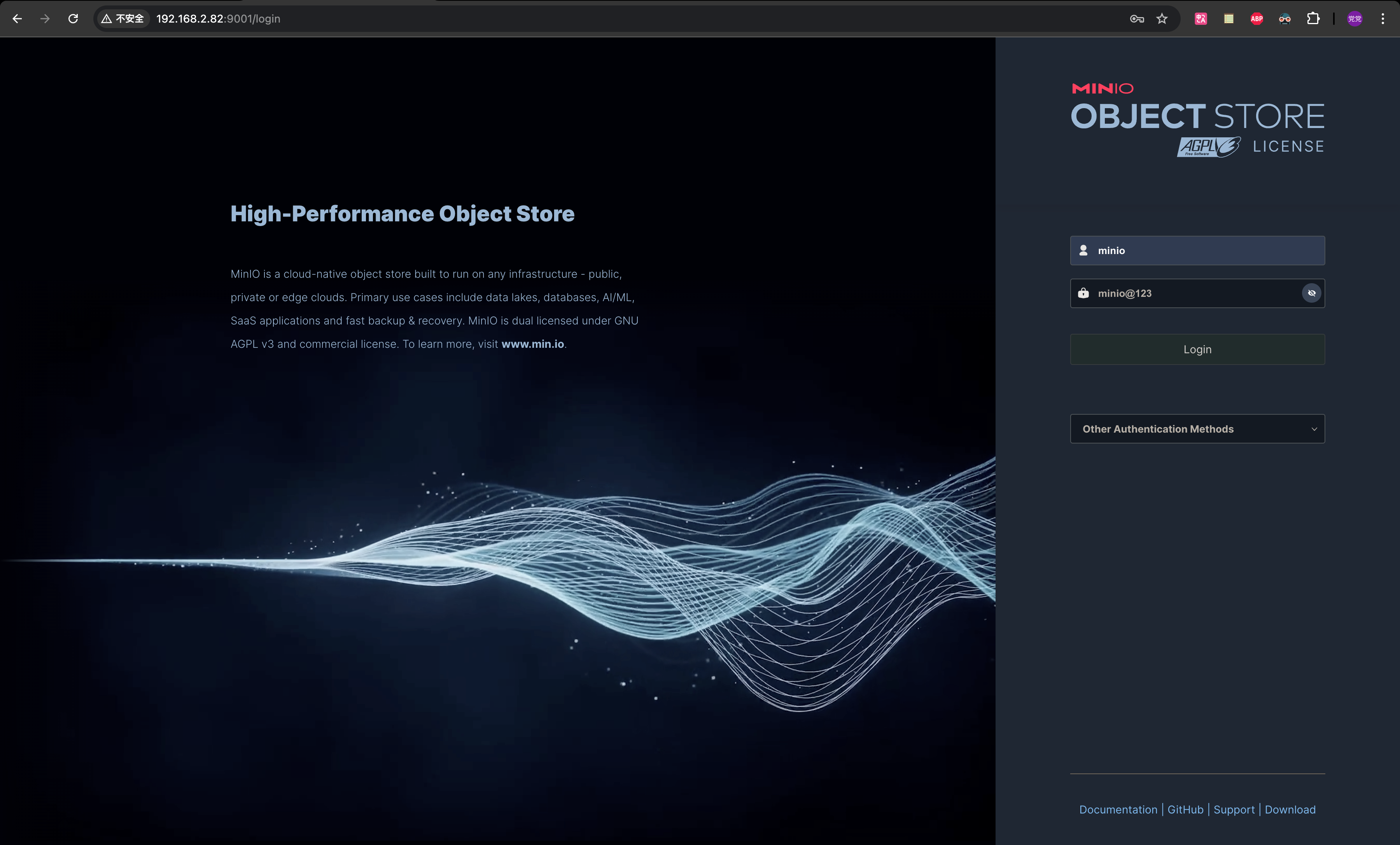Open the pink translate extension icon
This screenshot has width=1400, height=845.
1200,19
